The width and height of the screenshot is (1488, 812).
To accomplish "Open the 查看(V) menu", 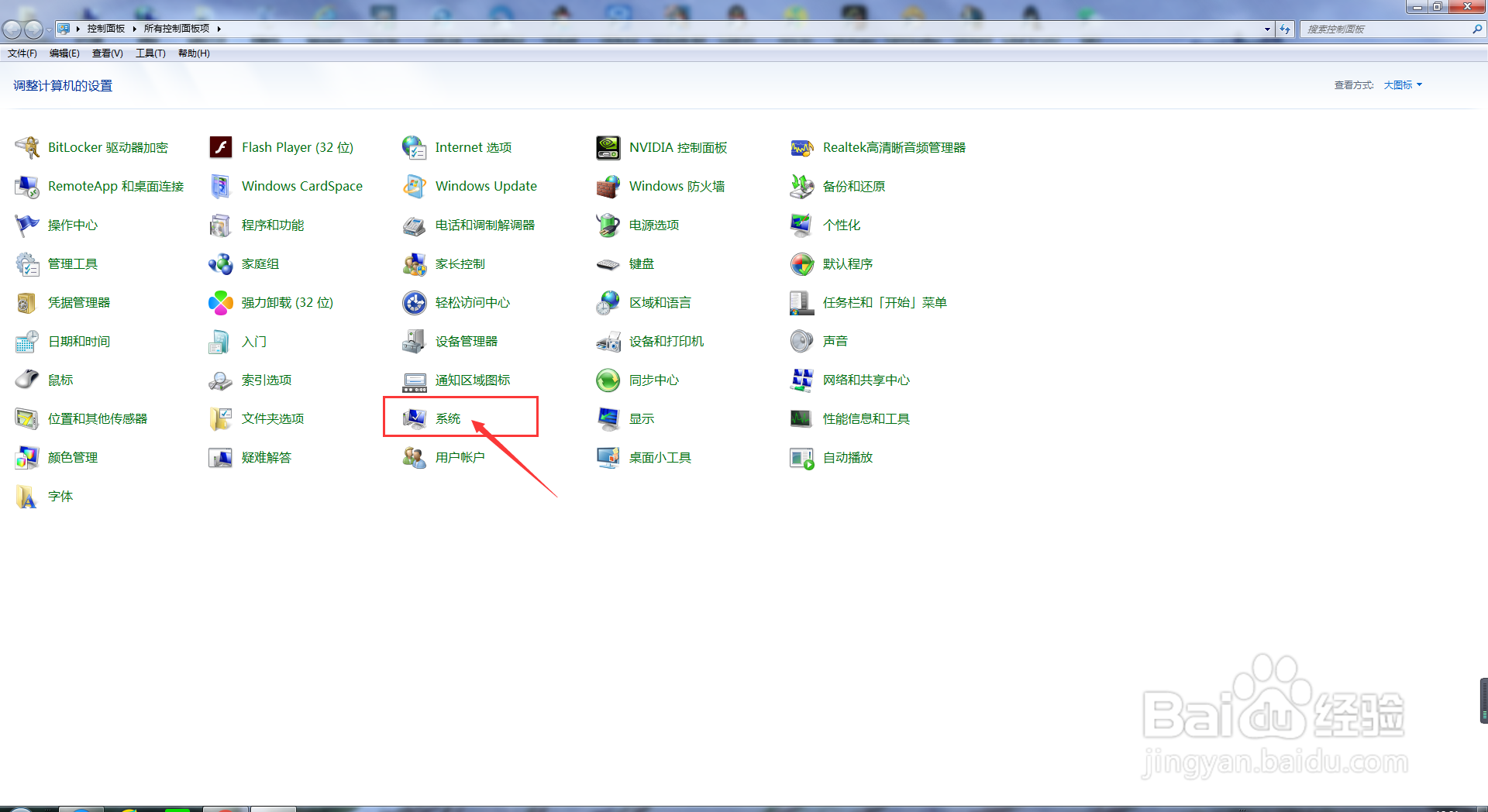I will (x=107, y=53).
